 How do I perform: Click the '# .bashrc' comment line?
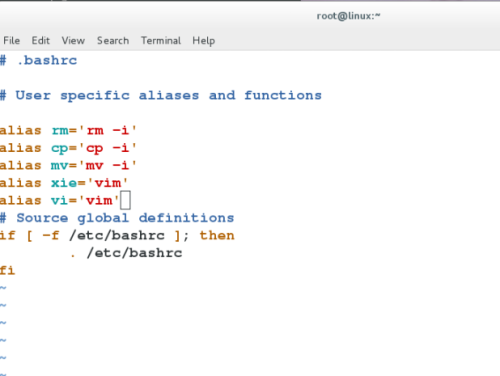pyautogui.click(x=38, y=60)
